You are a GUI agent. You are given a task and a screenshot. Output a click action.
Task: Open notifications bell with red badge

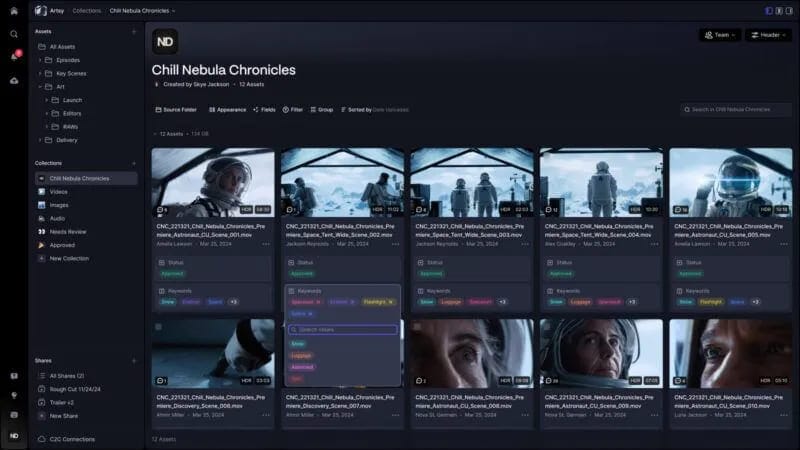(14, 56)
